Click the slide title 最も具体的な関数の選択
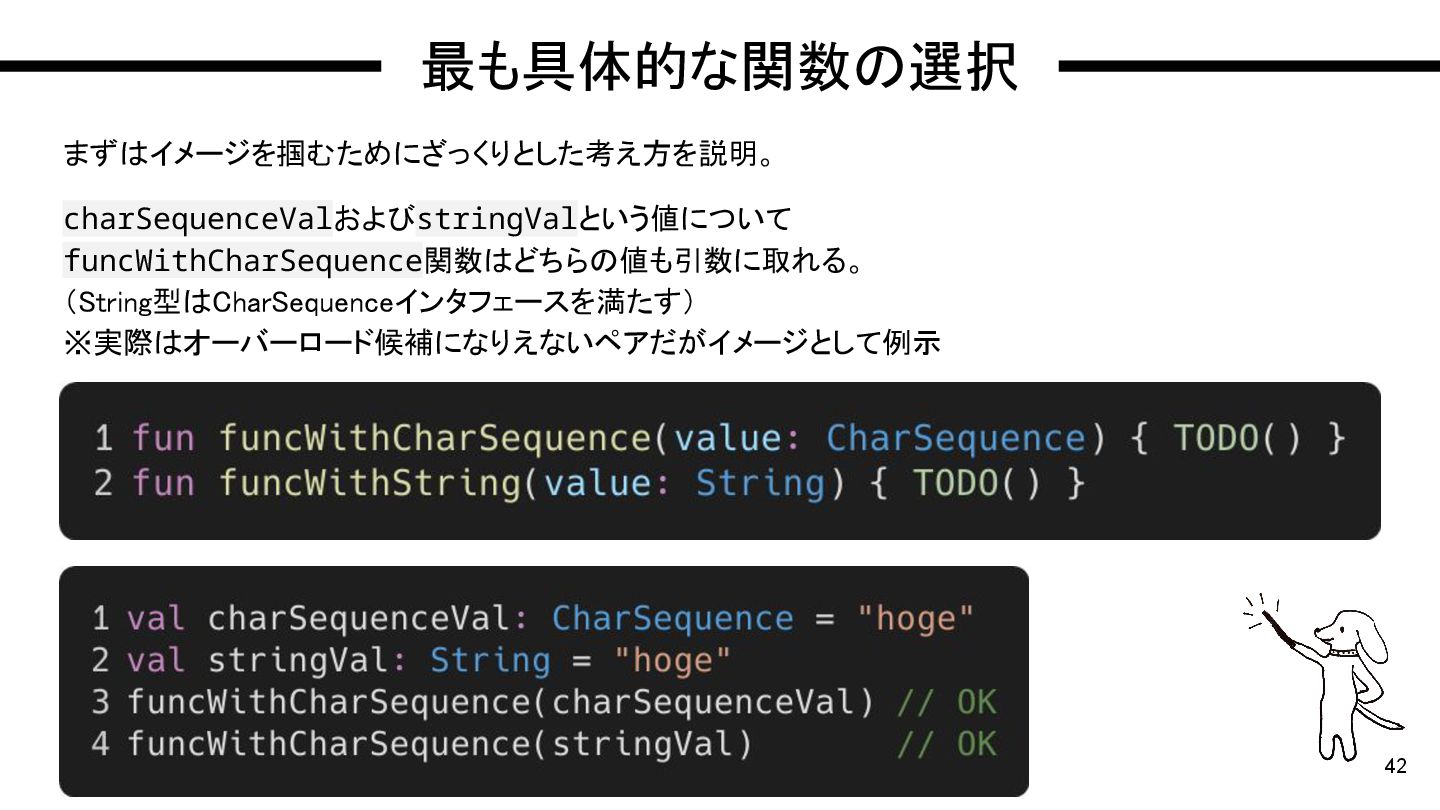1440x810 pixels. [x=719, y=68]
